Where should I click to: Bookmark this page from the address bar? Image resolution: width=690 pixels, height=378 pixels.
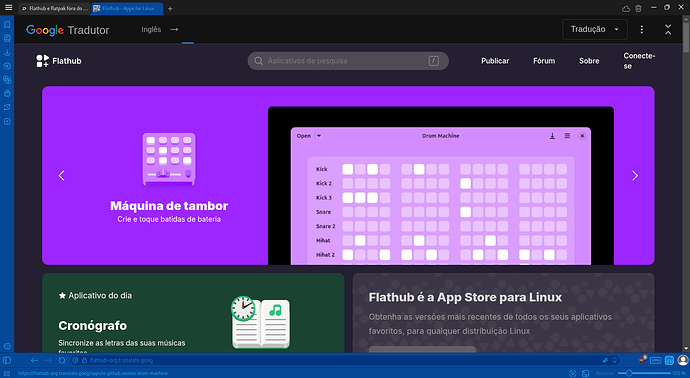614,360
